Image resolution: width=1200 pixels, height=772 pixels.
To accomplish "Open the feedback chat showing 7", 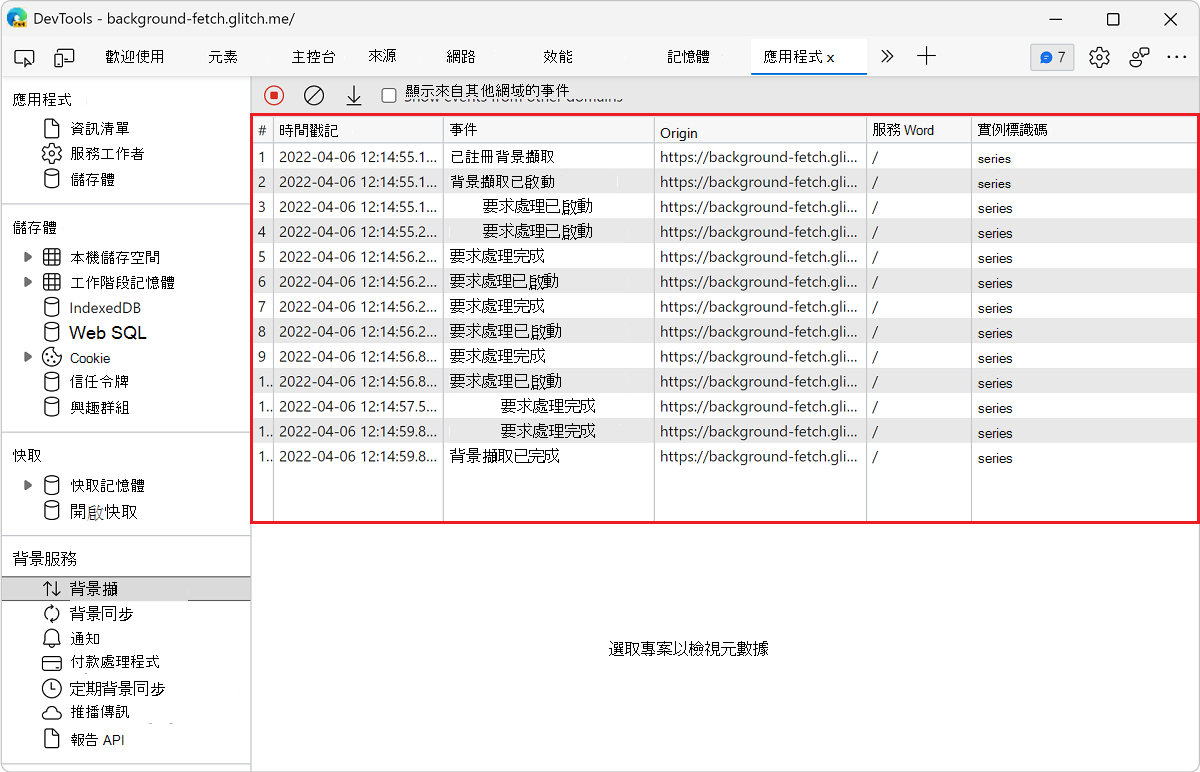I will click(1052, 57).
